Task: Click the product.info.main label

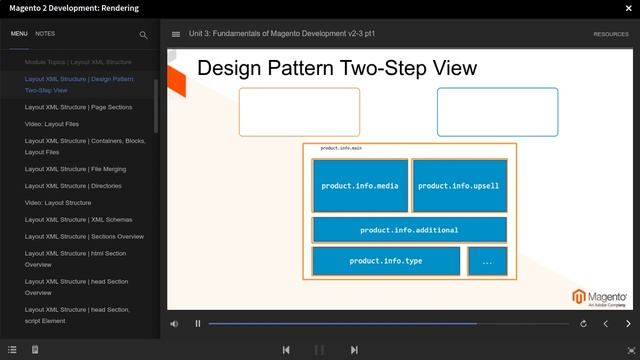Action: click(341, 148)
